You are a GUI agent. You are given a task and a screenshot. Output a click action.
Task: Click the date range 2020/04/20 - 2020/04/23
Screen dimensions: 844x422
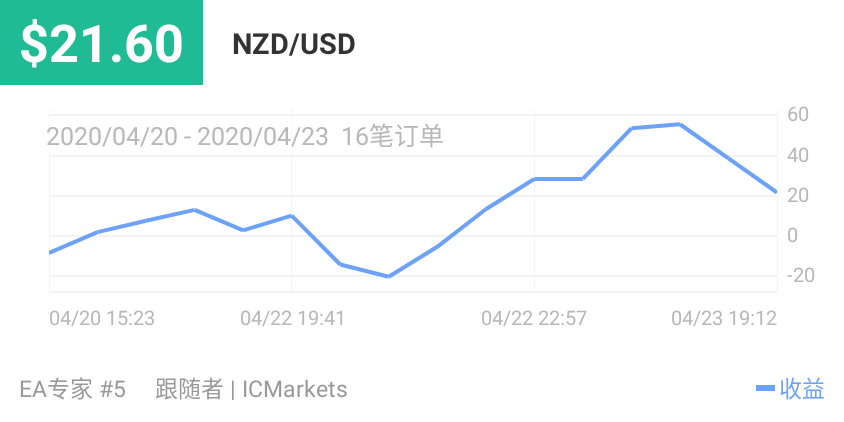188,136
